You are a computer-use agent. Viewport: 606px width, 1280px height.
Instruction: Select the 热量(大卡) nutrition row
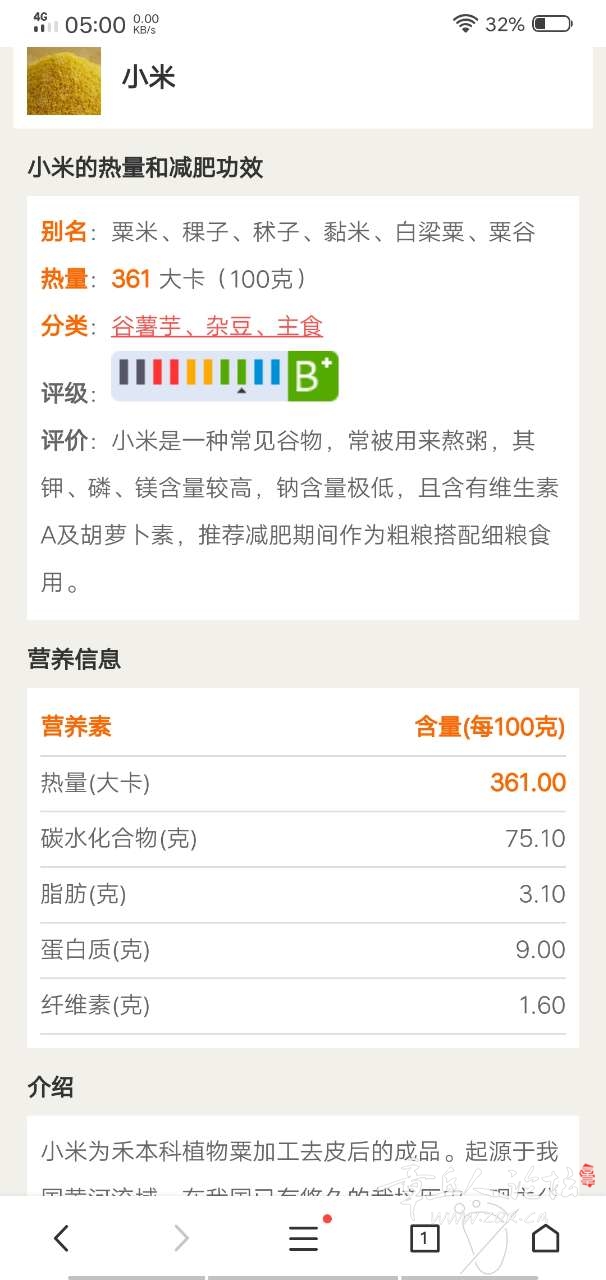click(303, 783)
